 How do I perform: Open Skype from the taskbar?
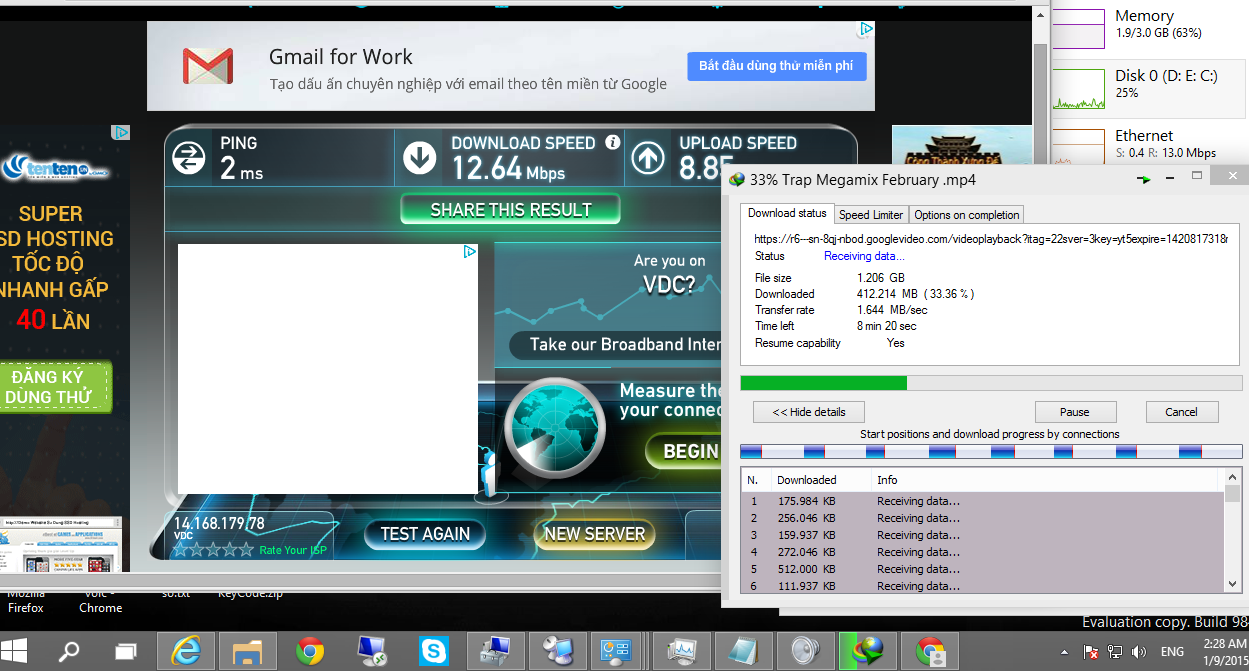click(x=433, y=651)
